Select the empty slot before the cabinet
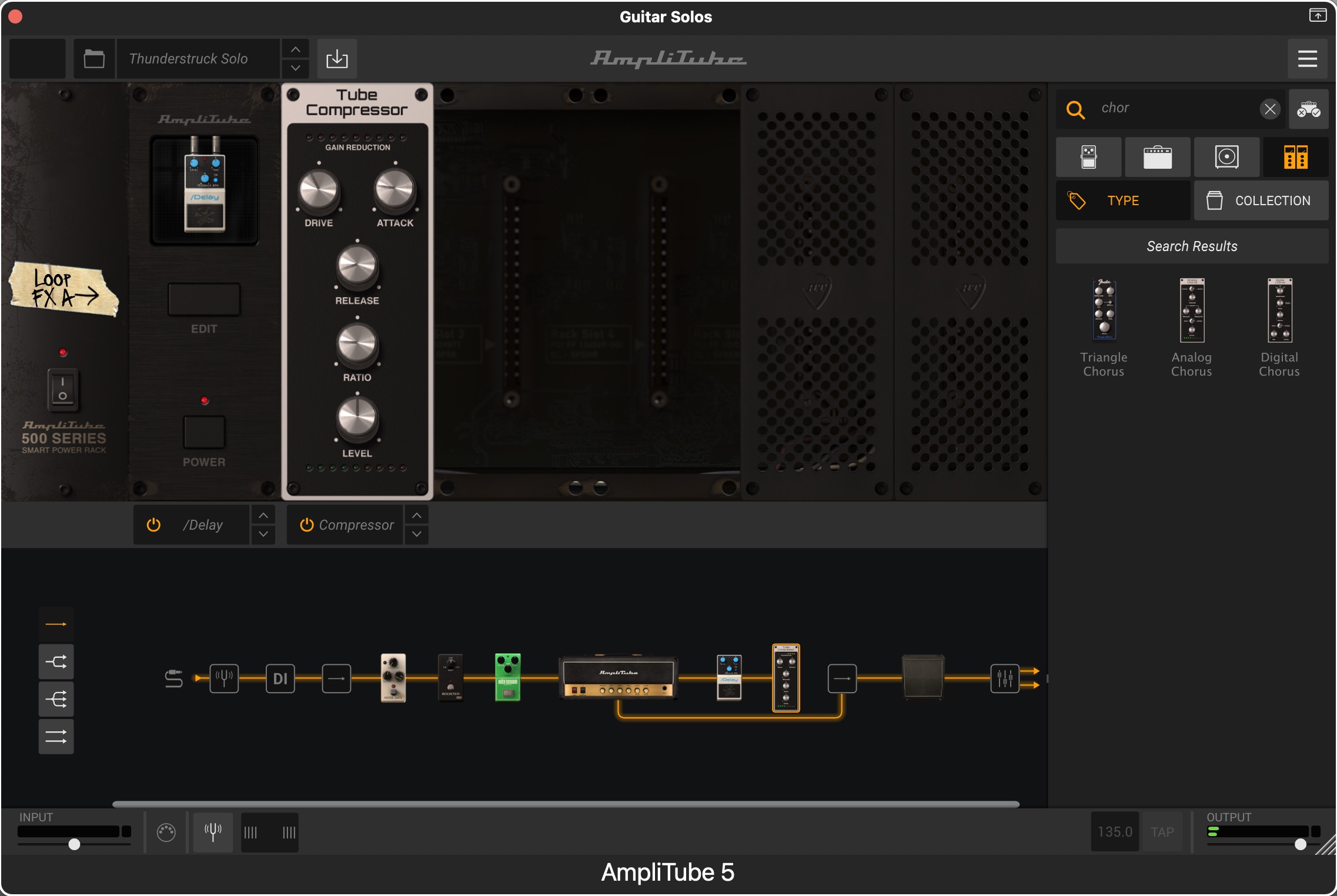This screenshot has height=896, width=1337. pos(842,678)
